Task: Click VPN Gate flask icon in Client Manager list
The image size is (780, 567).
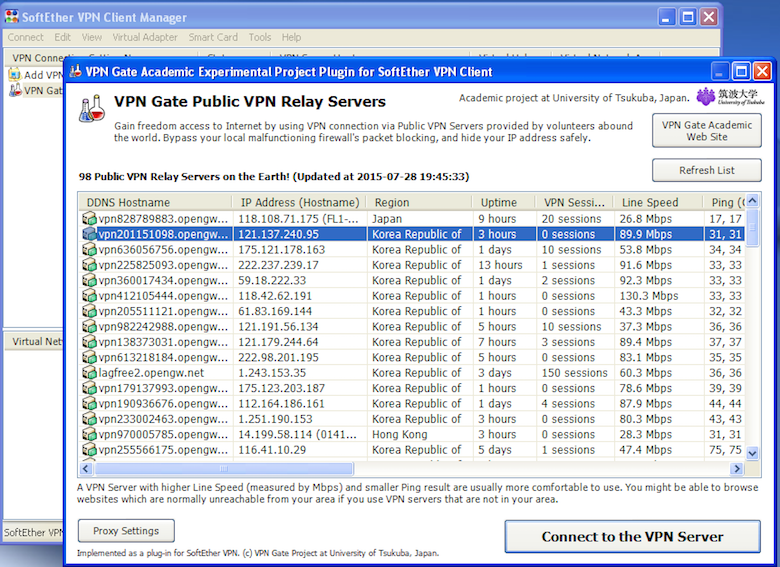Action: click(x=15, y=90)
